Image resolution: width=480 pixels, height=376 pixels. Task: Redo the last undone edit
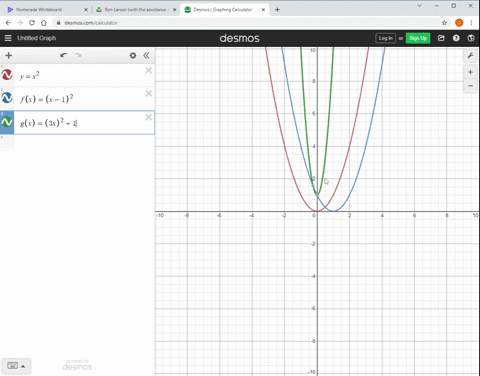coord(78,55)
